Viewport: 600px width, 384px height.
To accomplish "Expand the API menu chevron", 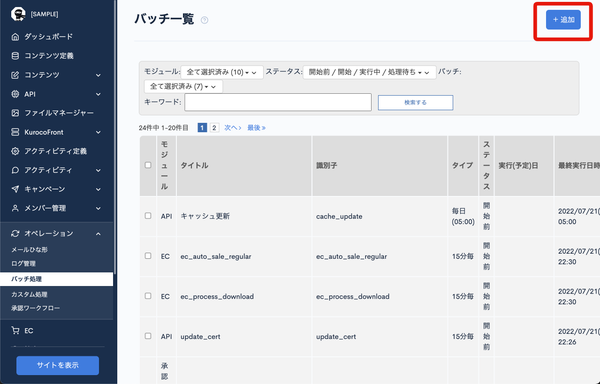I will tap(98, 94).
